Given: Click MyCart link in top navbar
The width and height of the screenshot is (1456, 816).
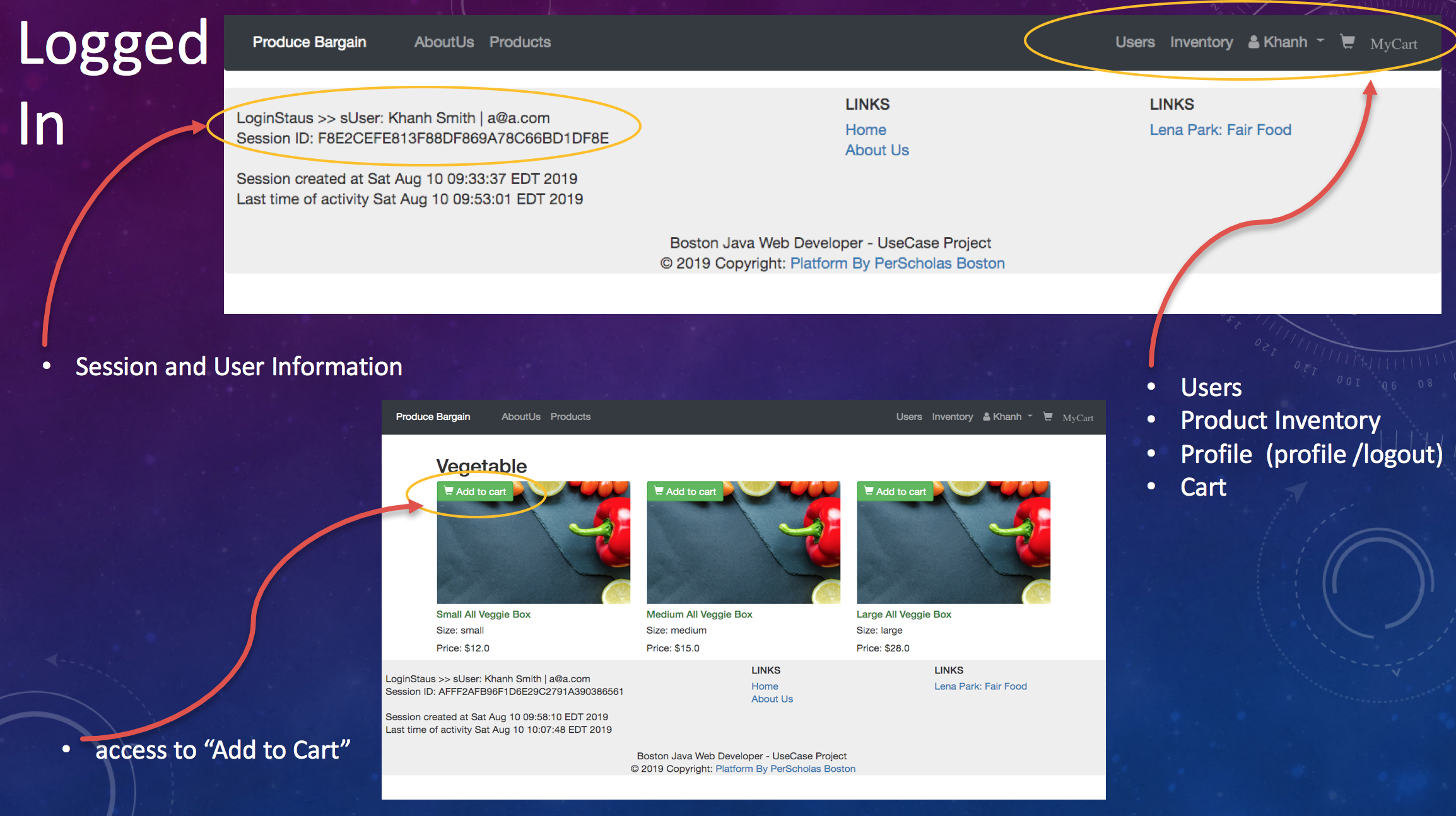Looking at the screenshot, I should coord(1393,44).
